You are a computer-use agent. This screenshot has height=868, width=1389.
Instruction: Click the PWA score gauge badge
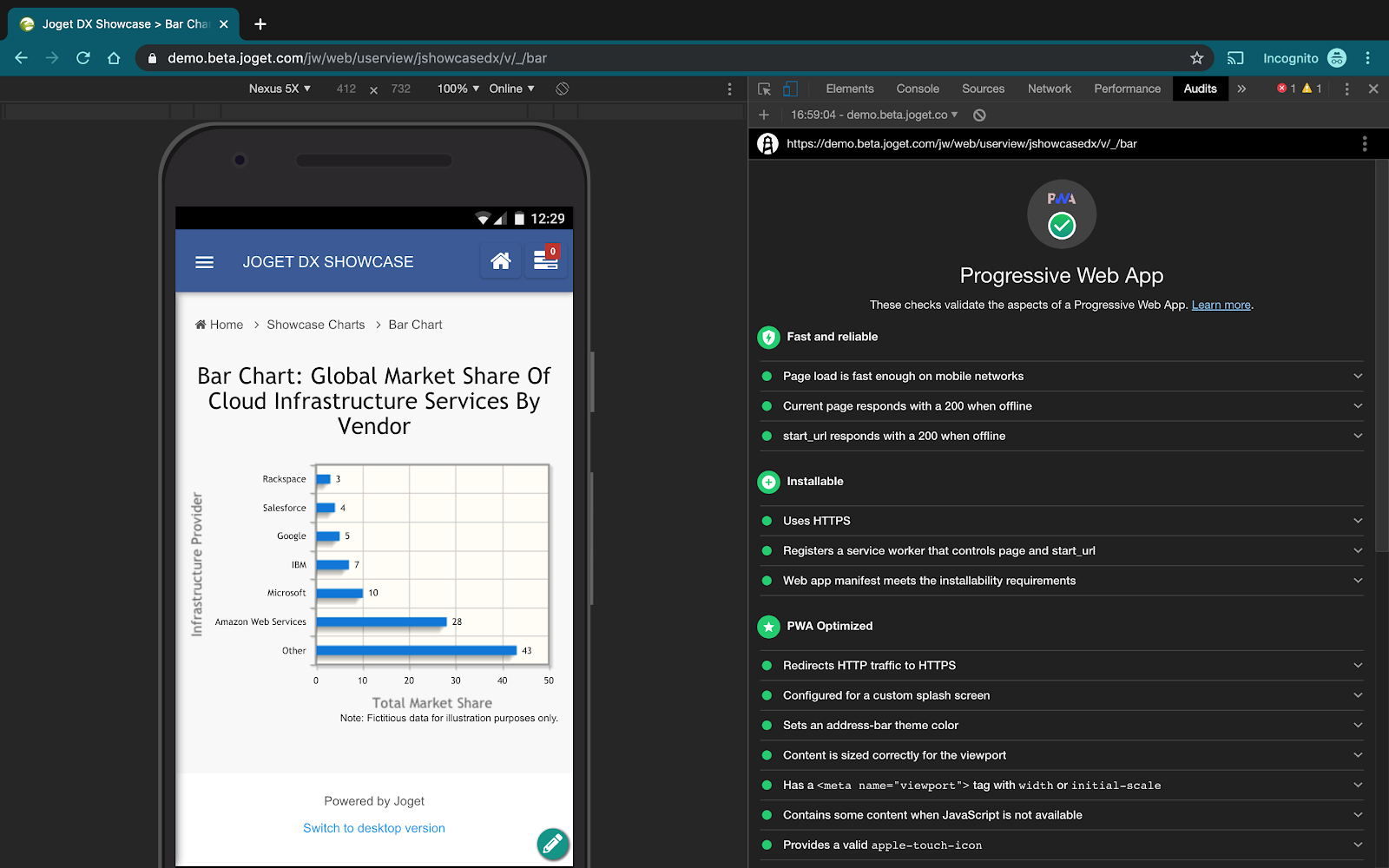1062,214
